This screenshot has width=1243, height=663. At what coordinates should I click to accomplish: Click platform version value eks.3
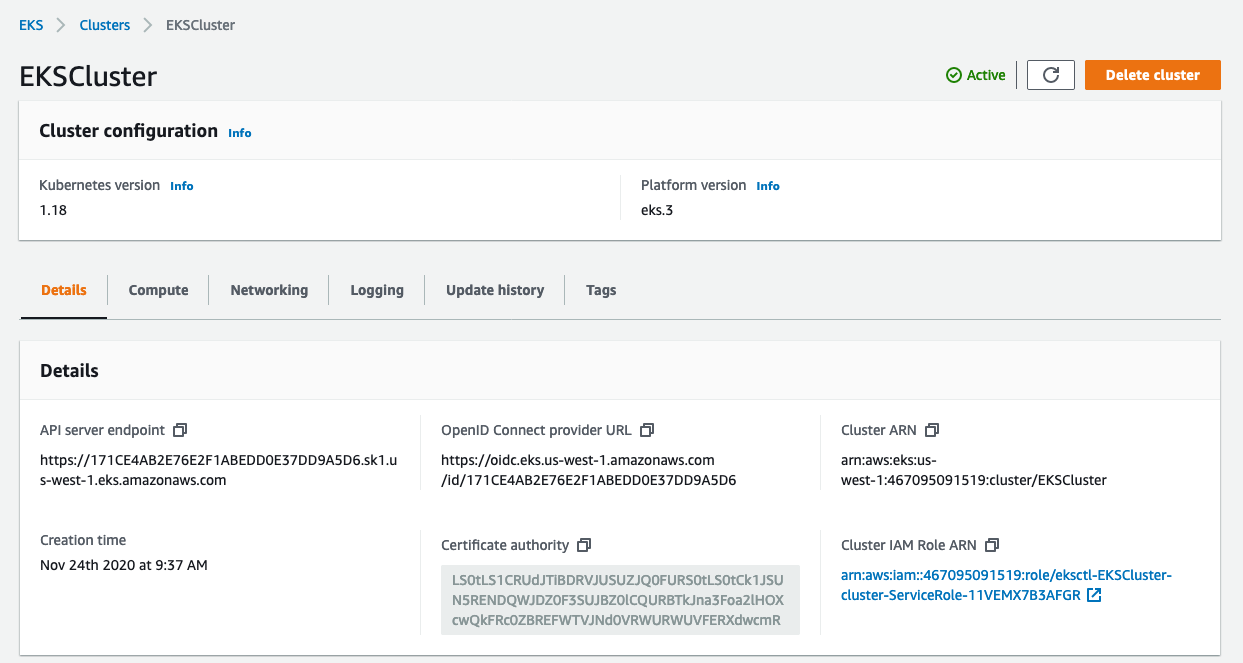pos(657,210)
